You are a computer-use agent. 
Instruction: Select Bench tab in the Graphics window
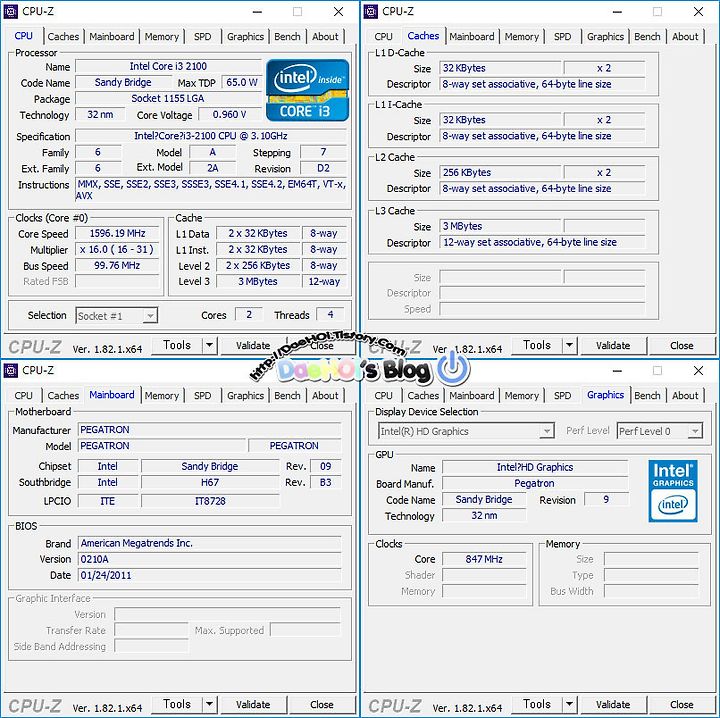[647, 395]
